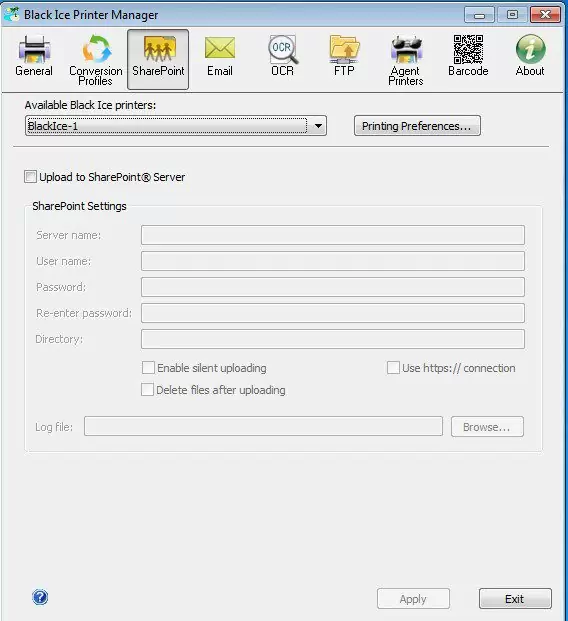Click the Apply button

(413, 599)
